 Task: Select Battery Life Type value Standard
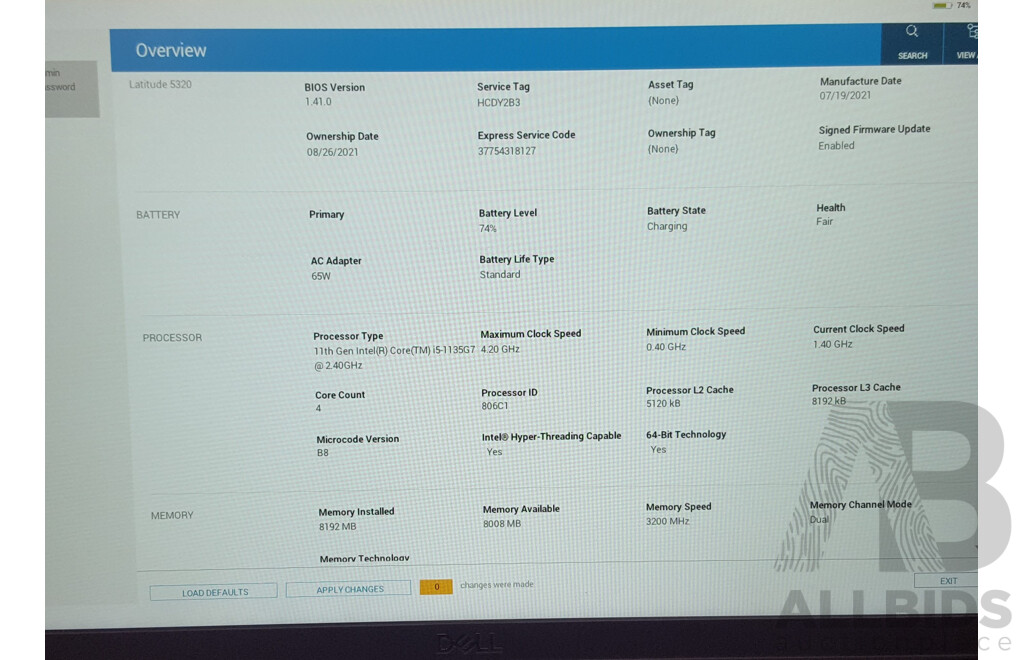tap(500, 274)
